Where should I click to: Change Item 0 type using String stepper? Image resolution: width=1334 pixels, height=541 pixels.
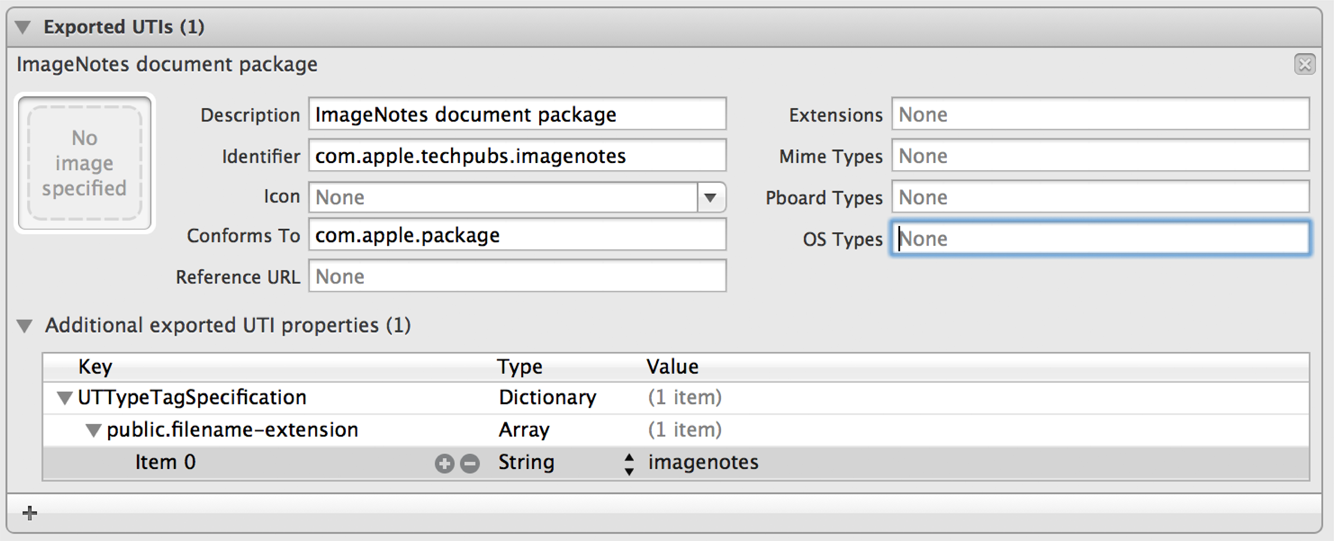(629, 463)
